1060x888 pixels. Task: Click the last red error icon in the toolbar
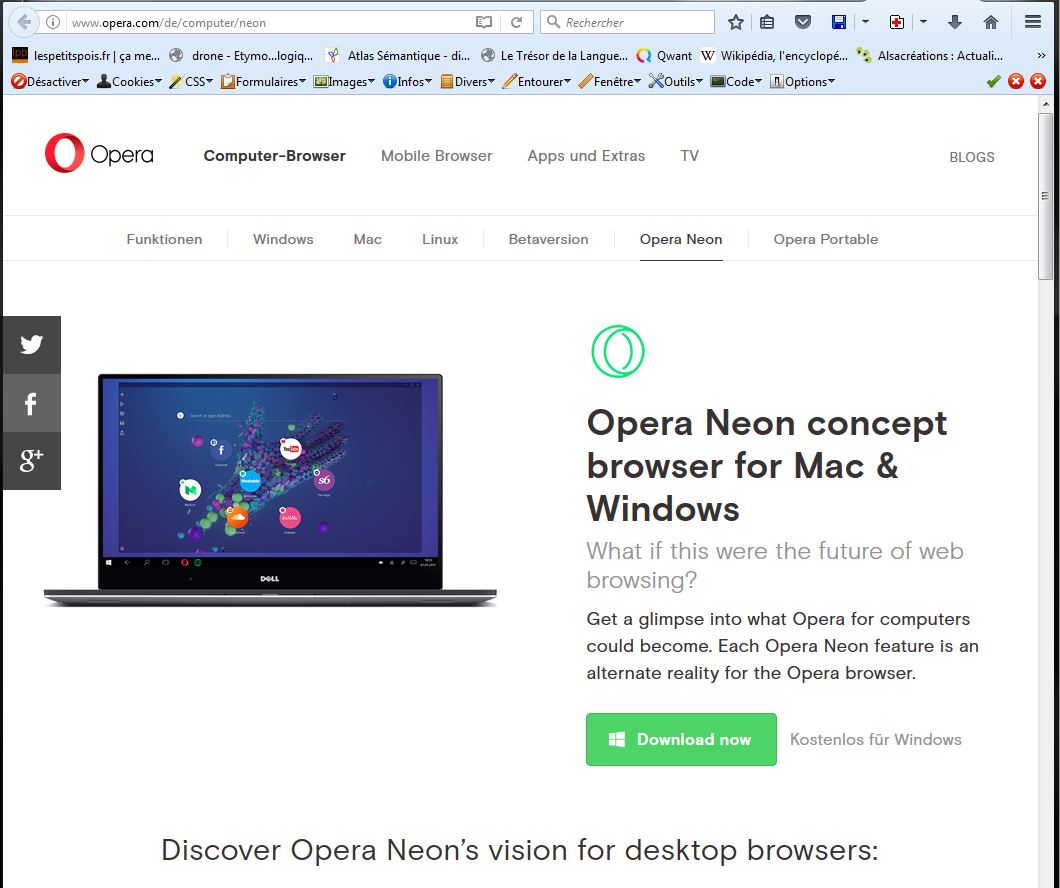tap(1038, 82)
